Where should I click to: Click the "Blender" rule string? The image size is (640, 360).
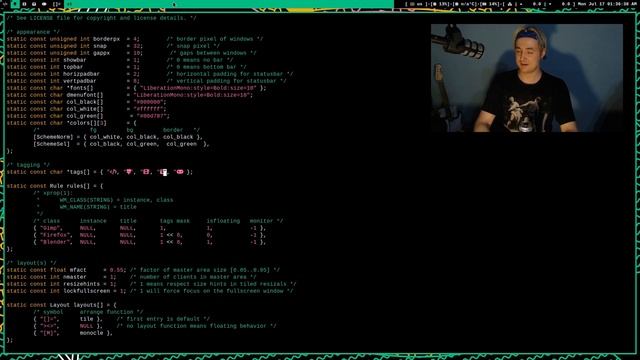[x=55, y=242]
